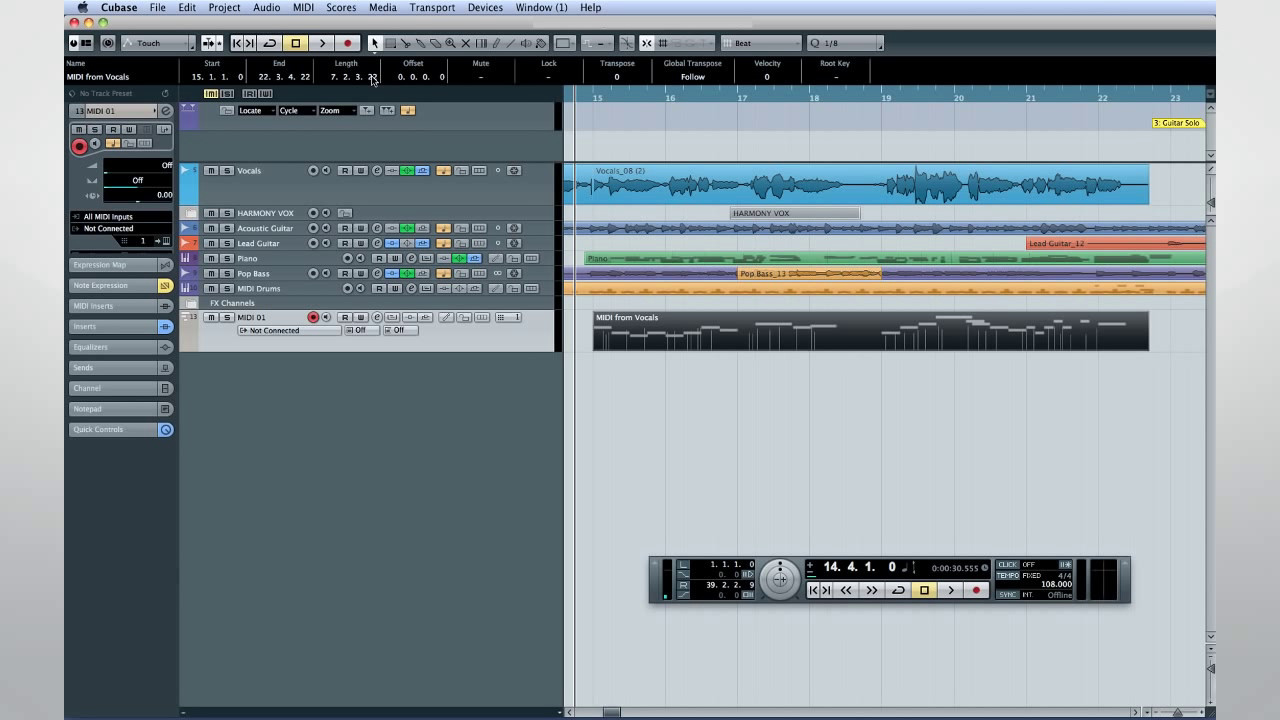Open the Sends inspector section
1280x720 pixels.
(121, 368)
